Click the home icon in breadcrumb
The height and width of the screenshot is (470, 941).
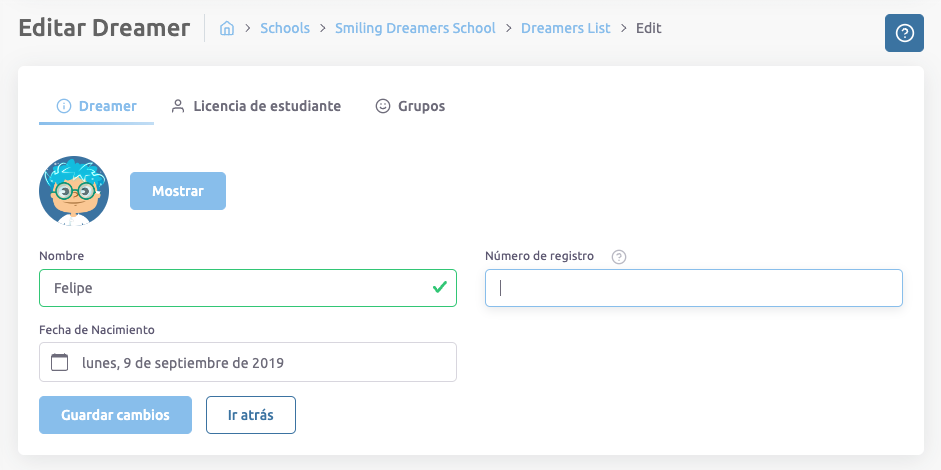(x=227, y=28)
